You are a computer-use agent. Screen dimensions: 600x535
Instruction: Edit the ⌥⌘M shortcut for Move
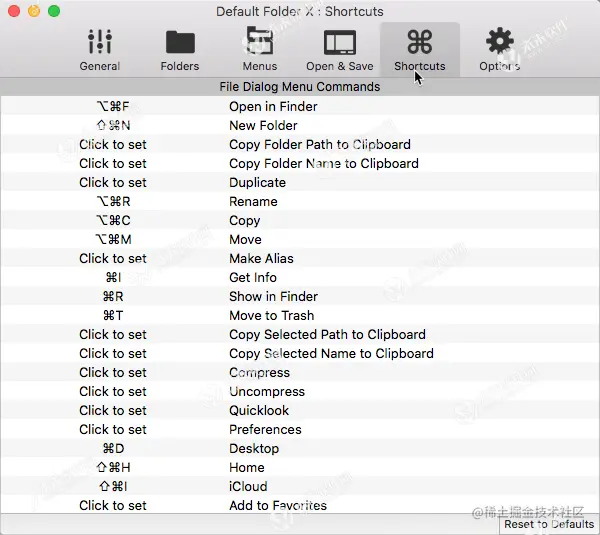tap(113, 240)
